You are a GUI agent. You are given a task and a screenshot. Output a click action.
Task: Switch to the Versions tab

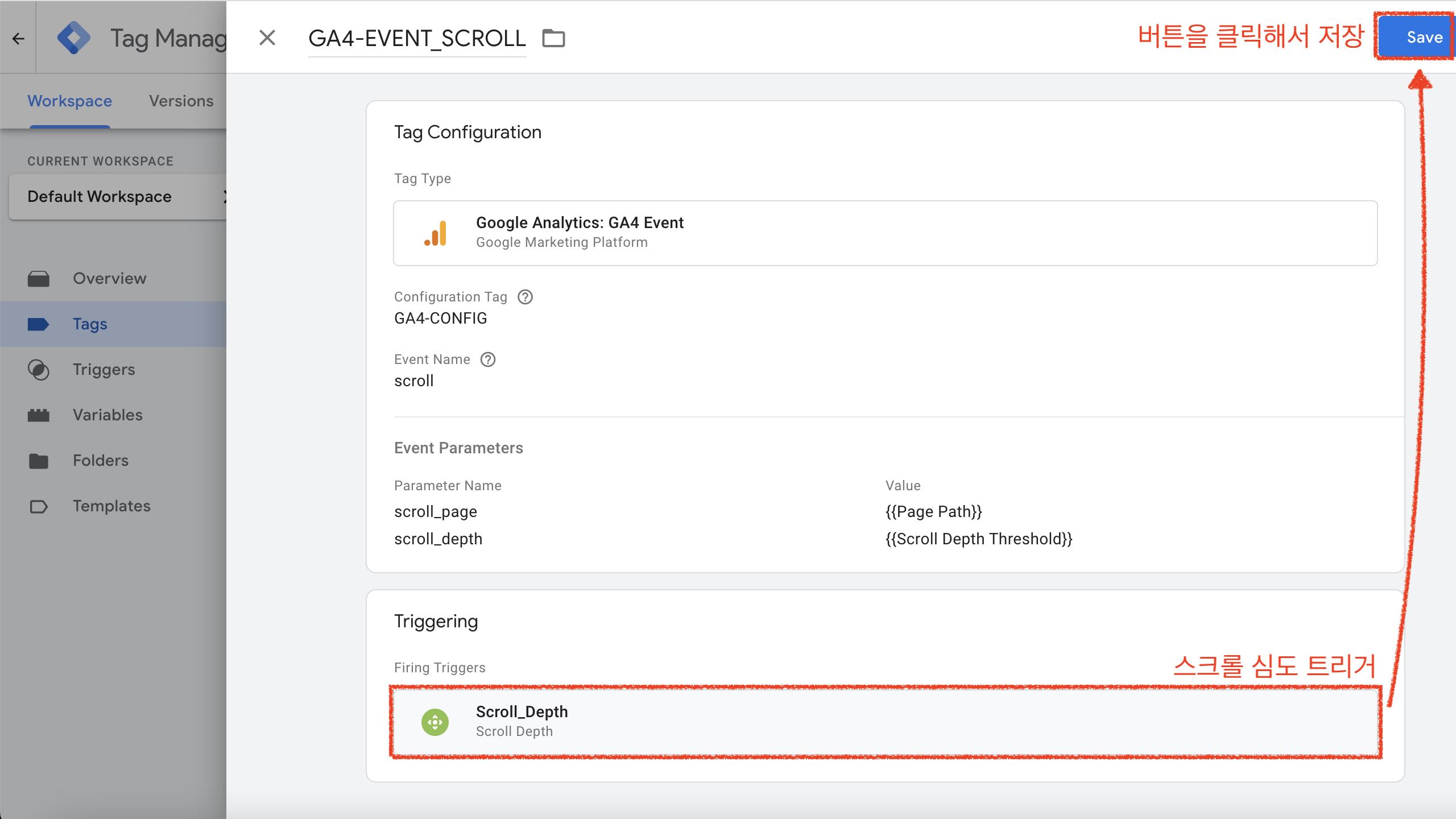181,101
